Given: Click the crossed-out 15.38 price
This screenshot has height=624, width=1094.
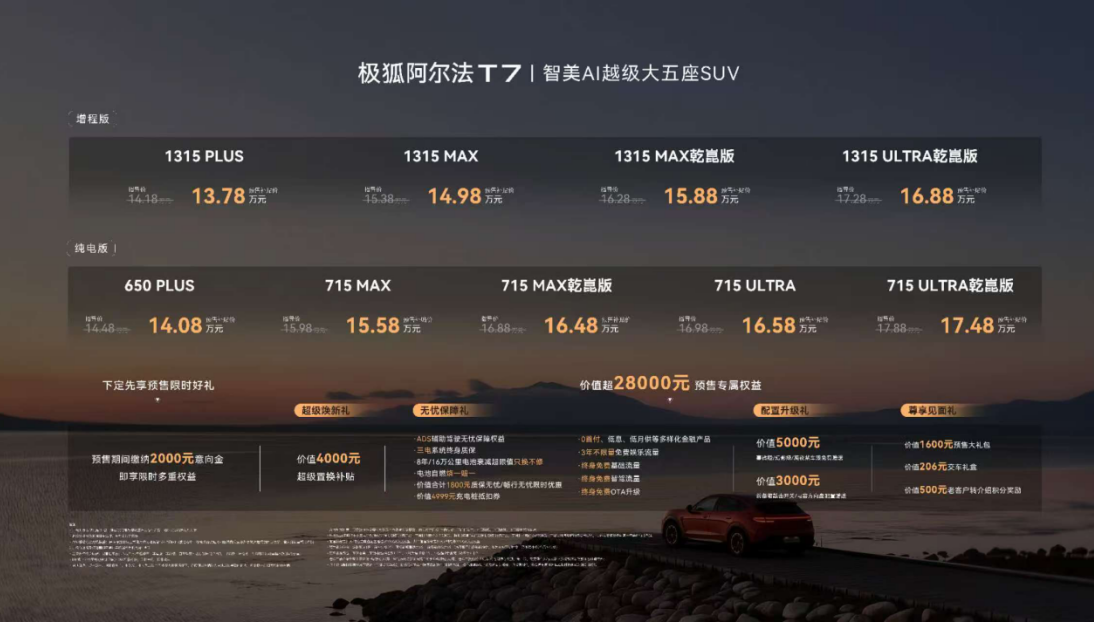Looking at the screenshot, I should pos(385,199).
